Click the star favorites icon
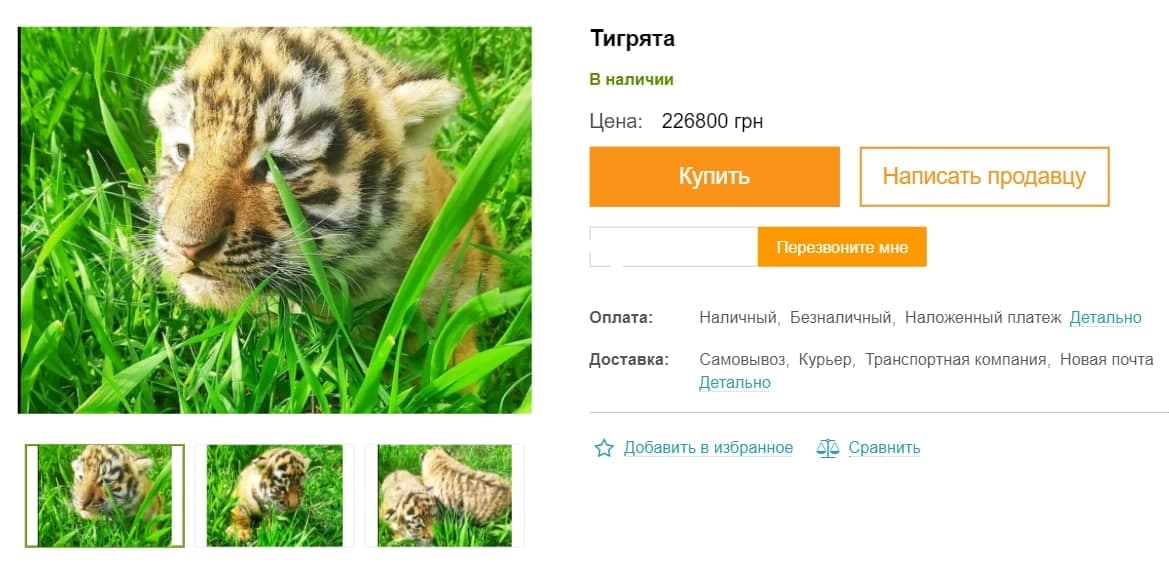1169x569 pixels. click(x=604, y=448)
